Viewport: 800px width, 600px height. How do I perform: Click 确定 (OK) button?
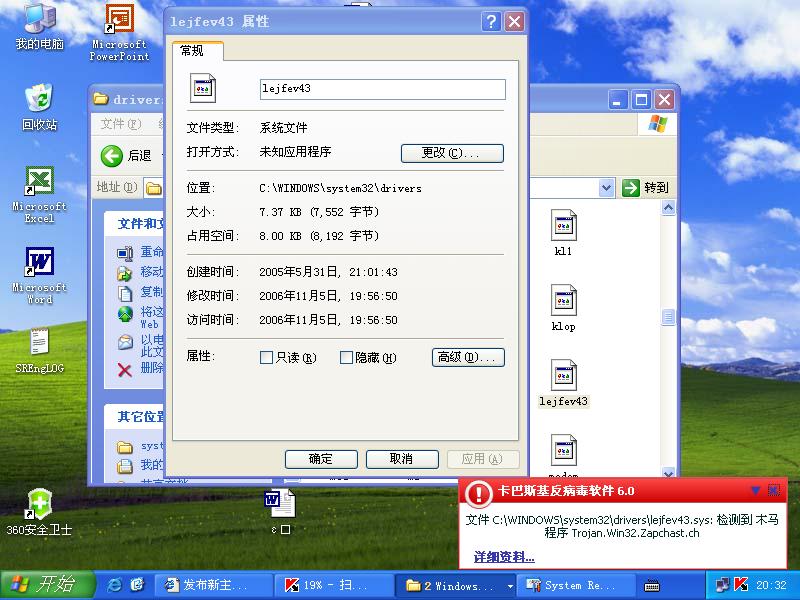(x=321, y=459)
